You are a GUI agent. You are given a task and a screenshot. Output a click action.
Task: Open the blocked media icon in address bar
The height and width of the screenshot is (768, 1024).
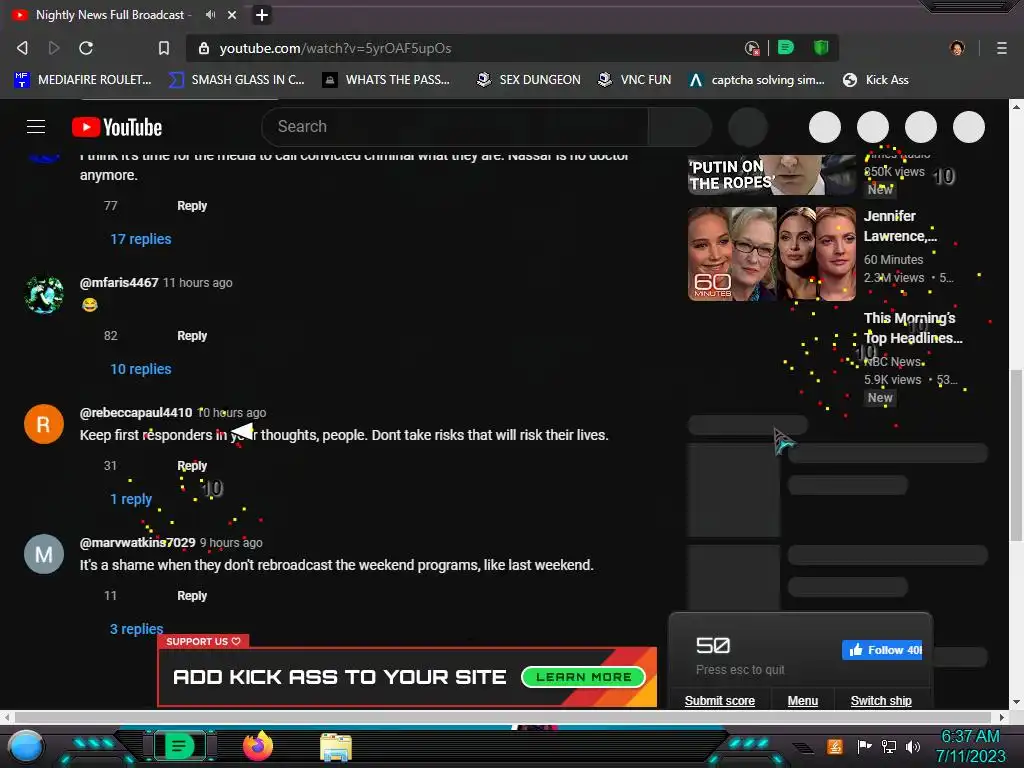pos(752,48)
